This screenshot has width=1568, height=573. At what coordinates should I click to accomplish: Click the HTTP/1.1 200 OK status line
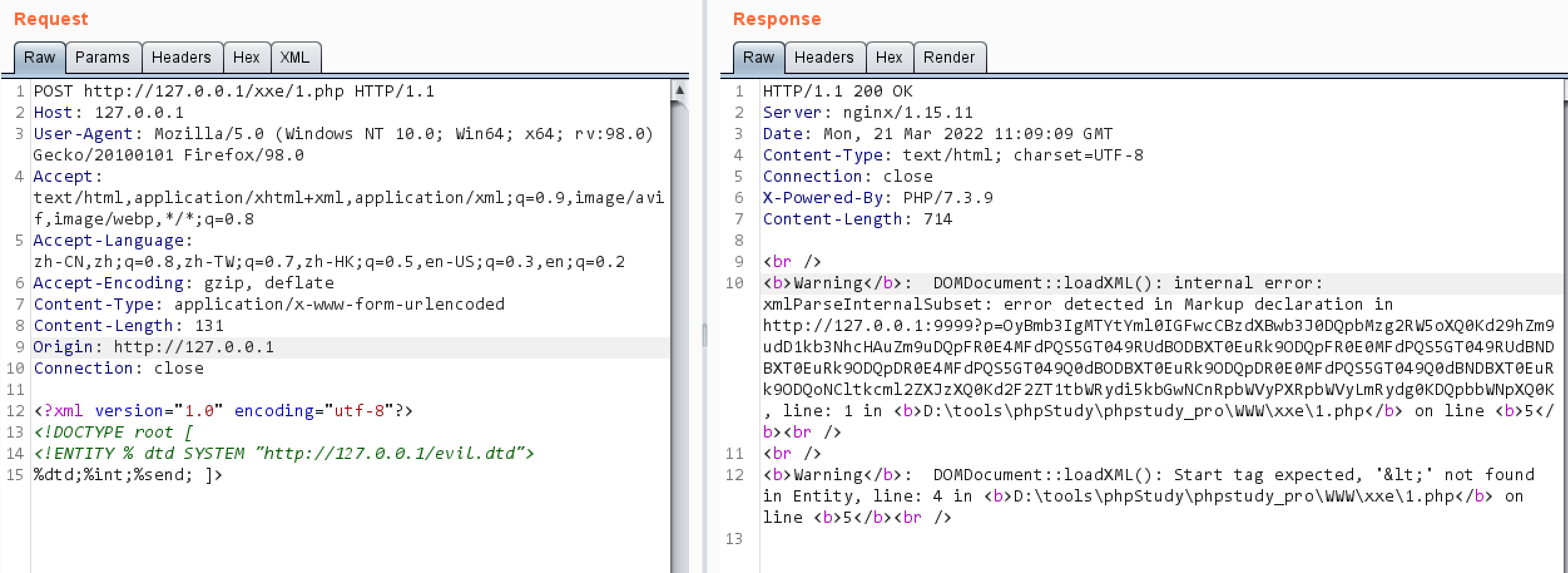[x=838, y=92]
